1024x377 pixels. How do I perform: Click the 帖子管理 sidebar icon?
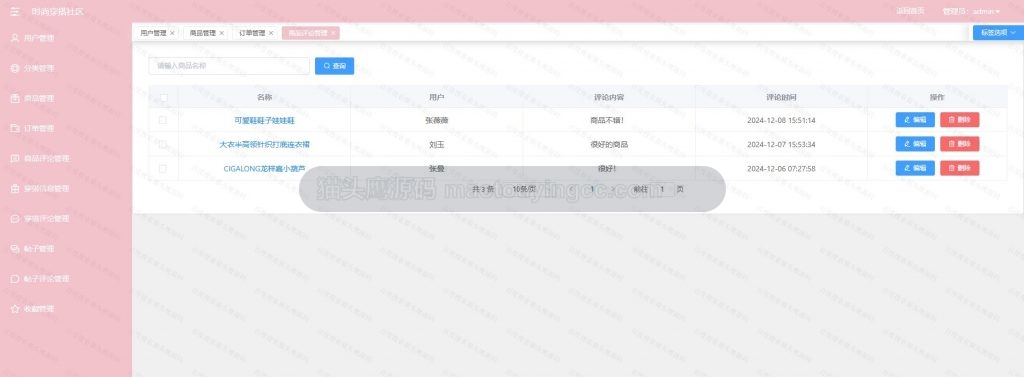15,248
